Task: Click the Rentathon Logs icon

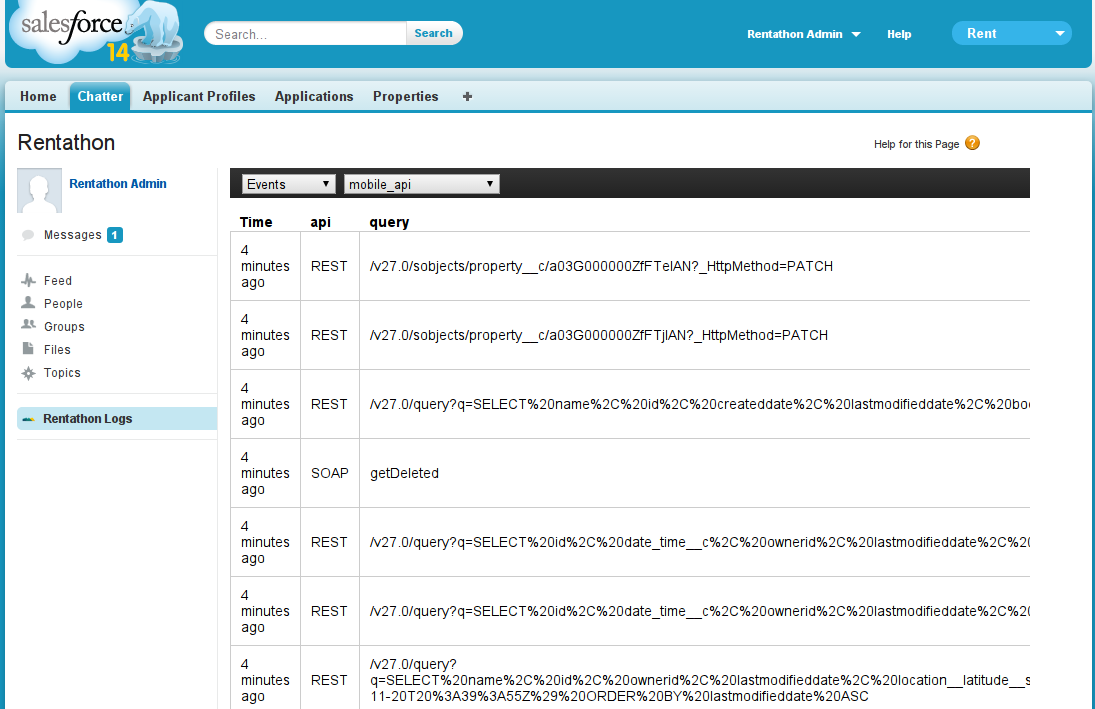Action: pyautogui.click(x=28, y=419)
